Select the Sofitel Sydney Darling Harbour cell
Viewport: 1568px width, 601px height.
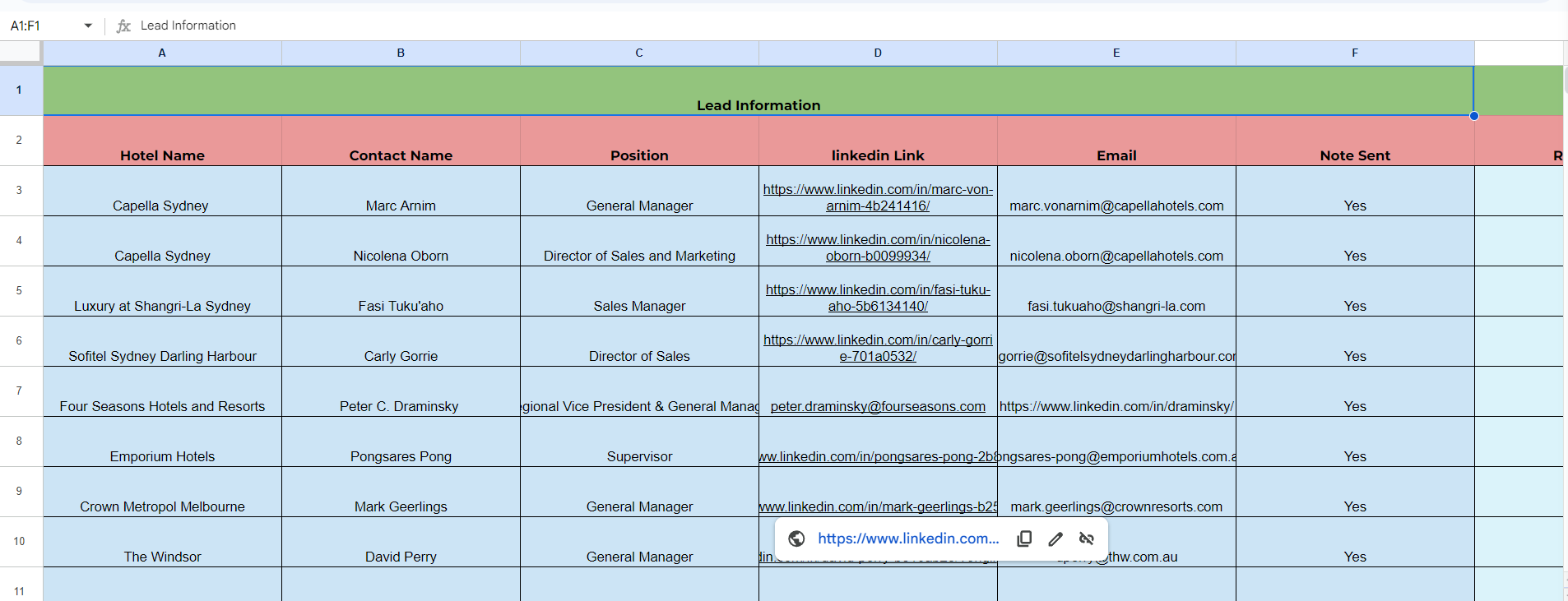162,341
